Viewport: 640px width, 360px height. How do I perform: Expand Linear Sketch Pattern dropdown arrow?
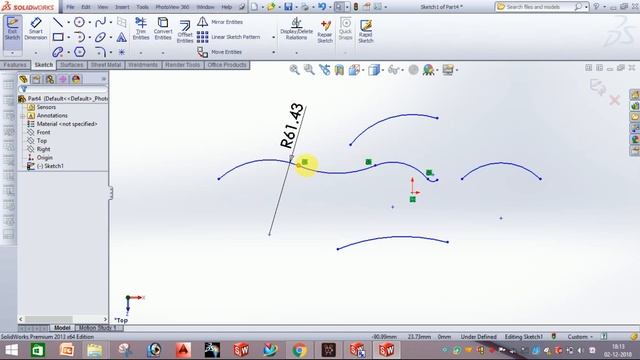tap(273, 37)
